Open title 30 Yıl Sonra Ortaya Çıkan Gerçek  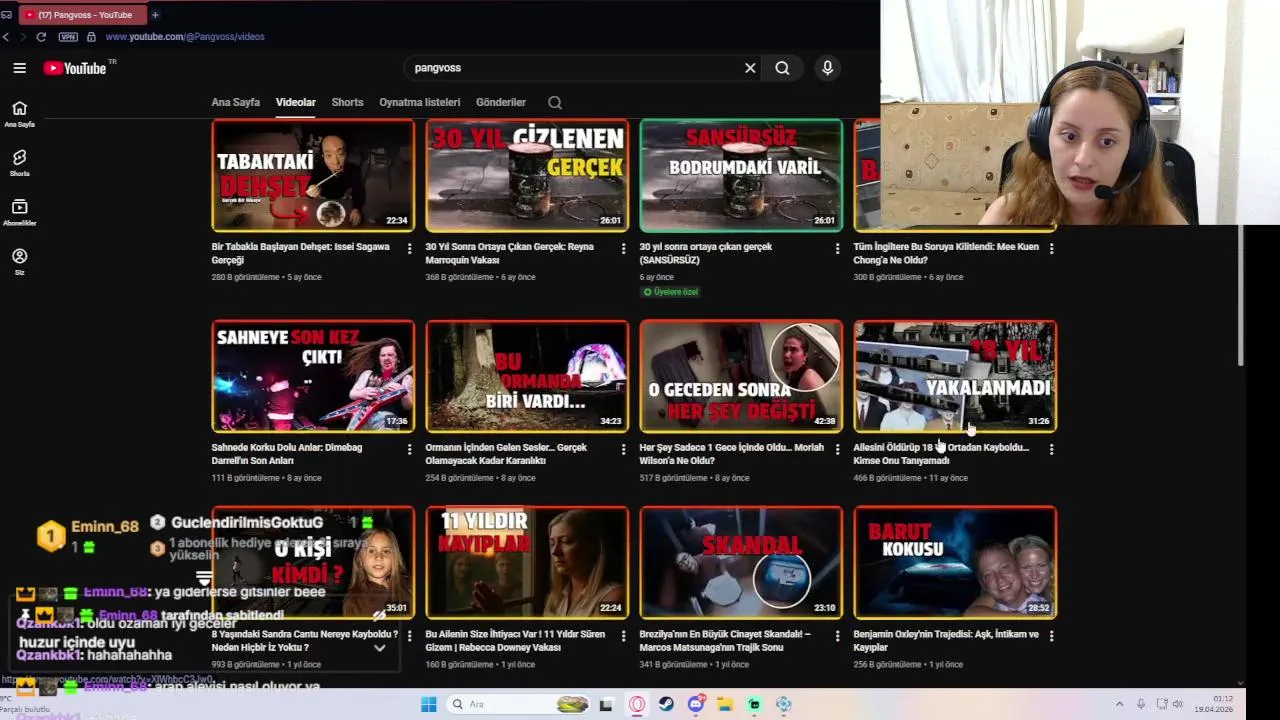tap(510, 253)
